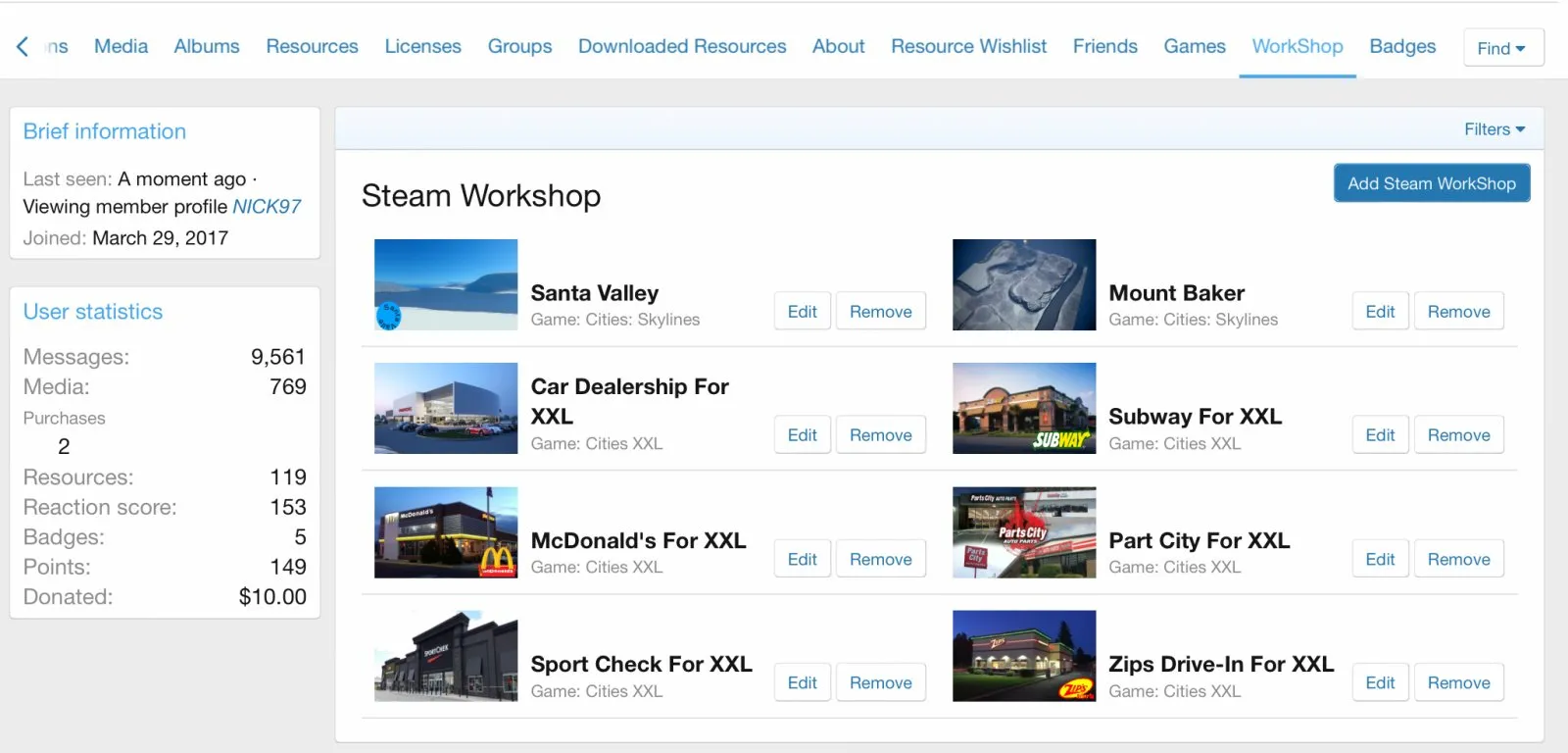
Task: Edit the Santa Valley workshop item
Action: [802, 312]
